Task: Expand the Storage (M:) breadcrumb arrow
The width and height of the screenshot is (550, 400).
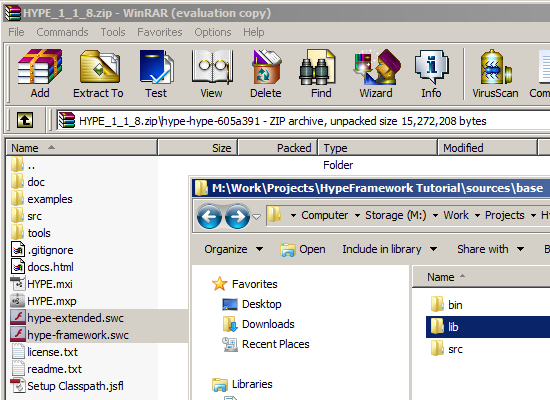Action: [435, 215]
